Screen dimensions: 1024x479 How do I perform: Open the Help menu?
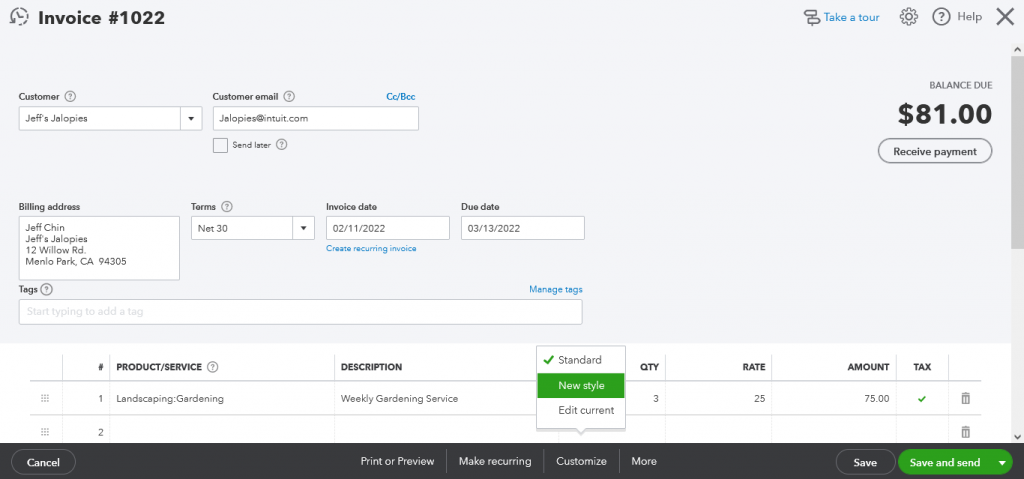click(x=957, y=17)
